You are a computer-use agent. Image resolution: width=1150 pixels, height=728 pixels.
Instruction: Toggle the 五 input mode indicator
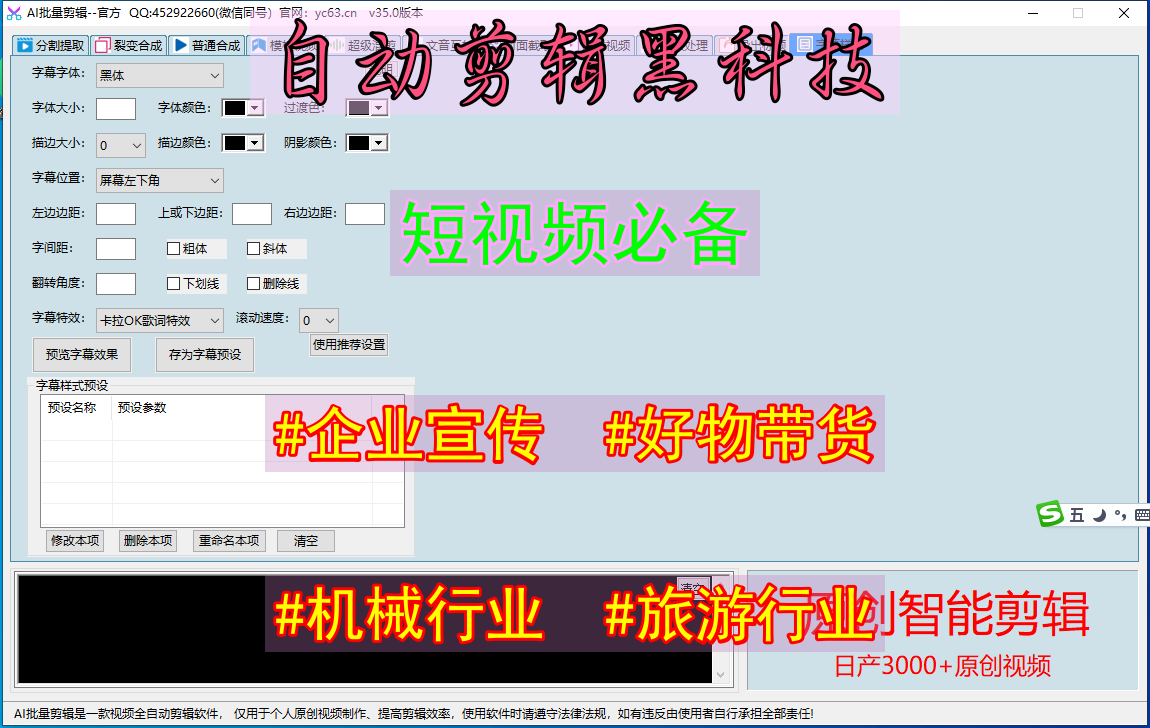1077,515
